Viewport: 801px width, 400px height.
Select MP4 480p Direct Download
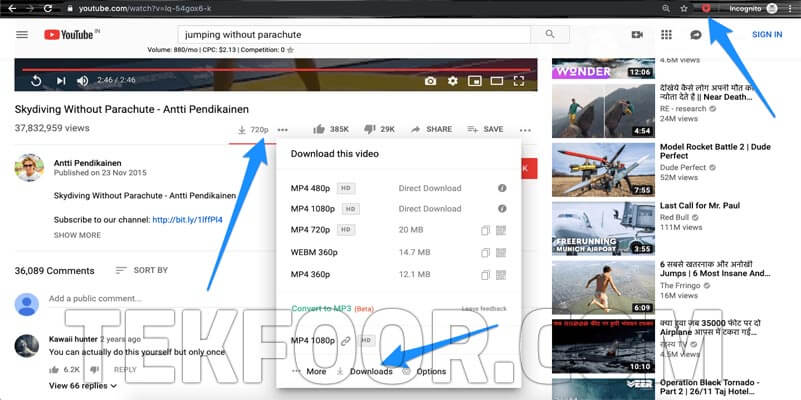tap(398, 188)
